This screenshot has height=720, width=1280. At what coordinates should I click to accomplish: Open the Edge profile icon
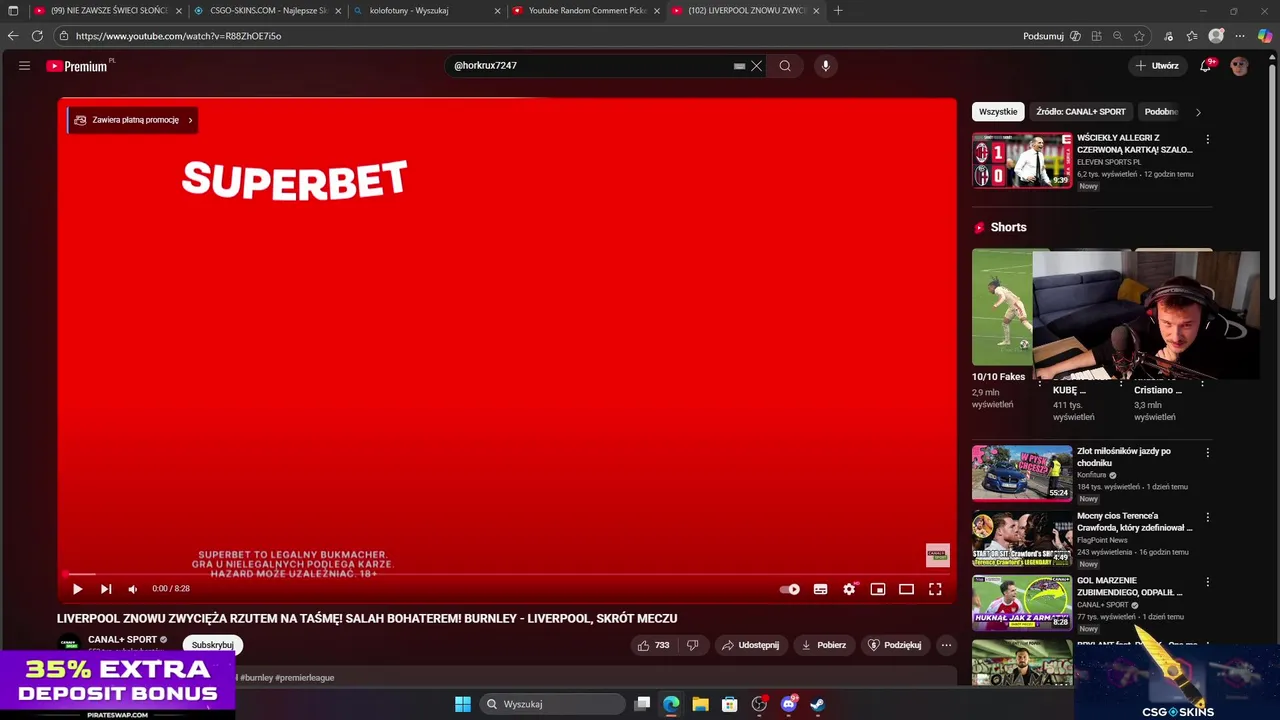click(x=1216, y=36)
